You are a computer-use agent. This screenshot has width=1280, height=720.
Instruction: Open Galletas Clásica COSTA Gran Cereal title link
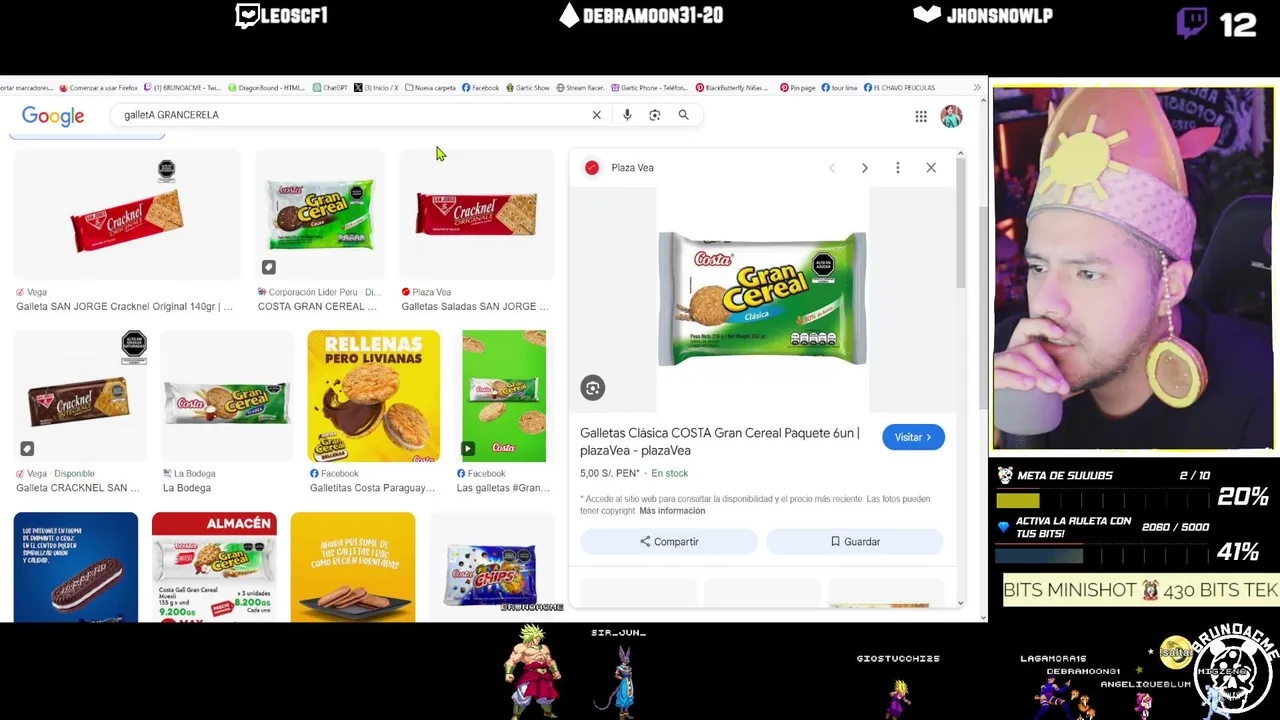coord(720,442)
